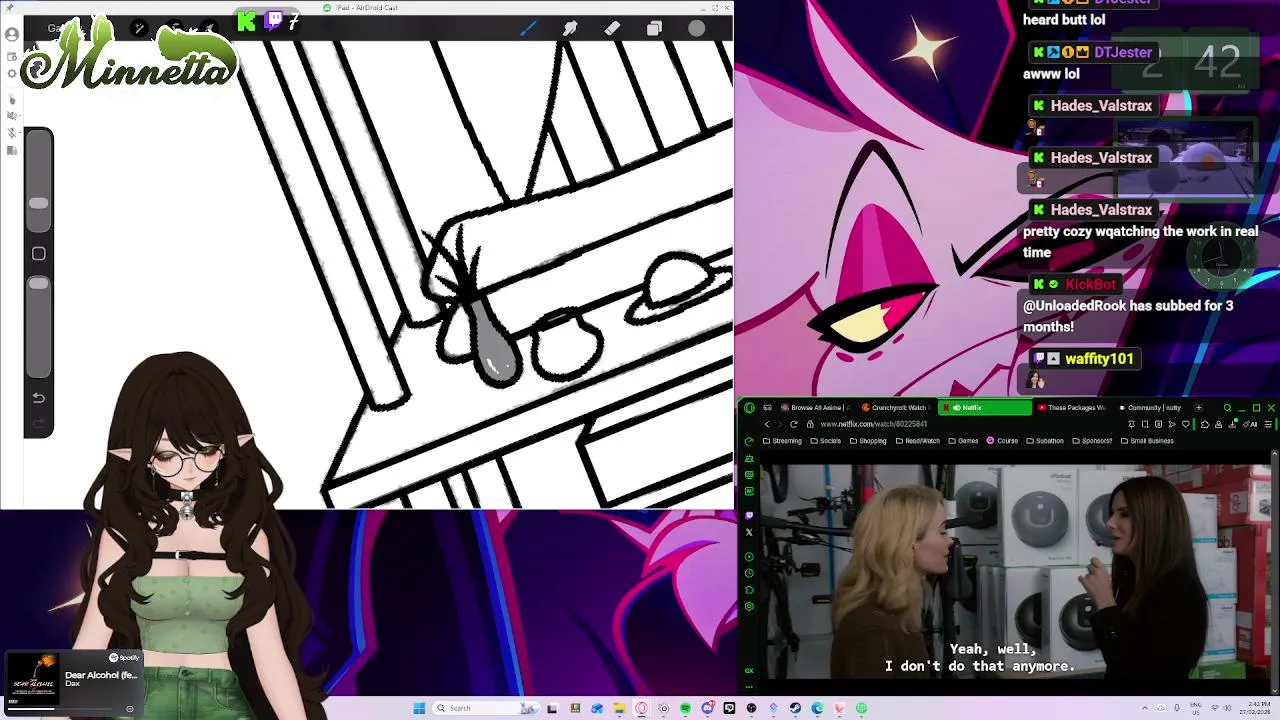Open the browser AI assistant button

click(x=1249, y=424)
